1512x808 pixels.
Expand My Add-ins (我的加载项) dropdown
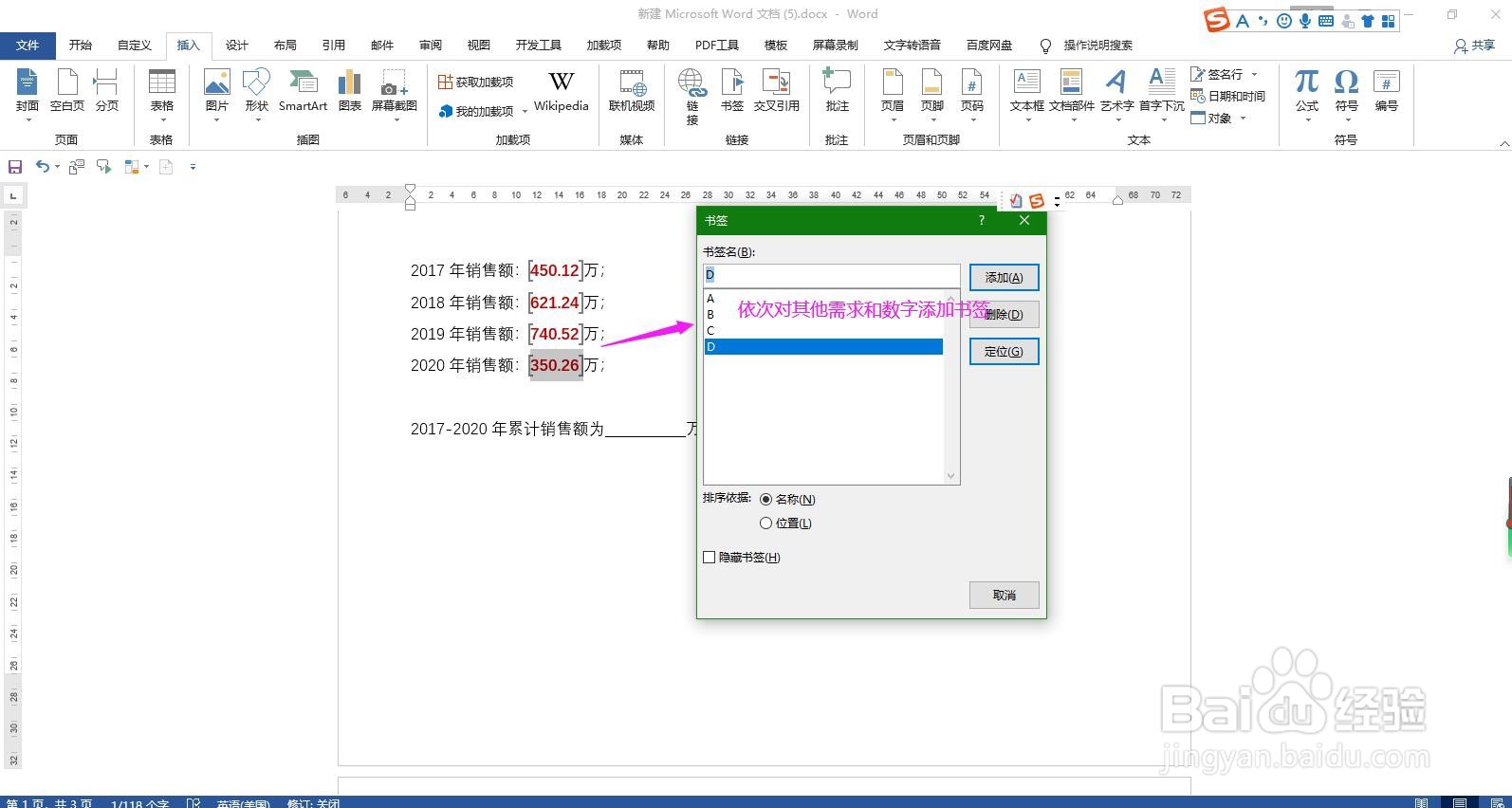click(525, 112)
